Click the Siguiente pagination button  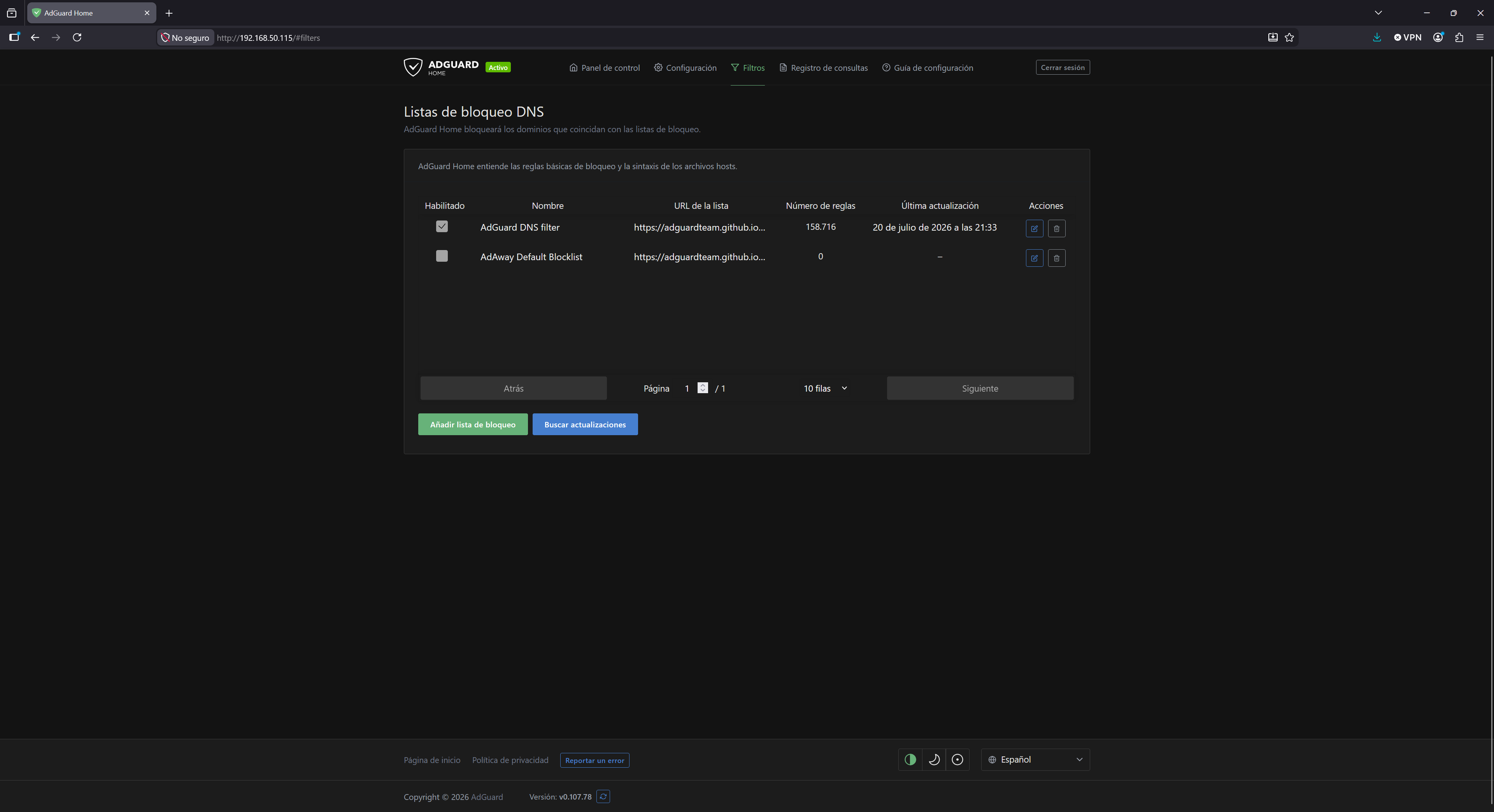980,388
